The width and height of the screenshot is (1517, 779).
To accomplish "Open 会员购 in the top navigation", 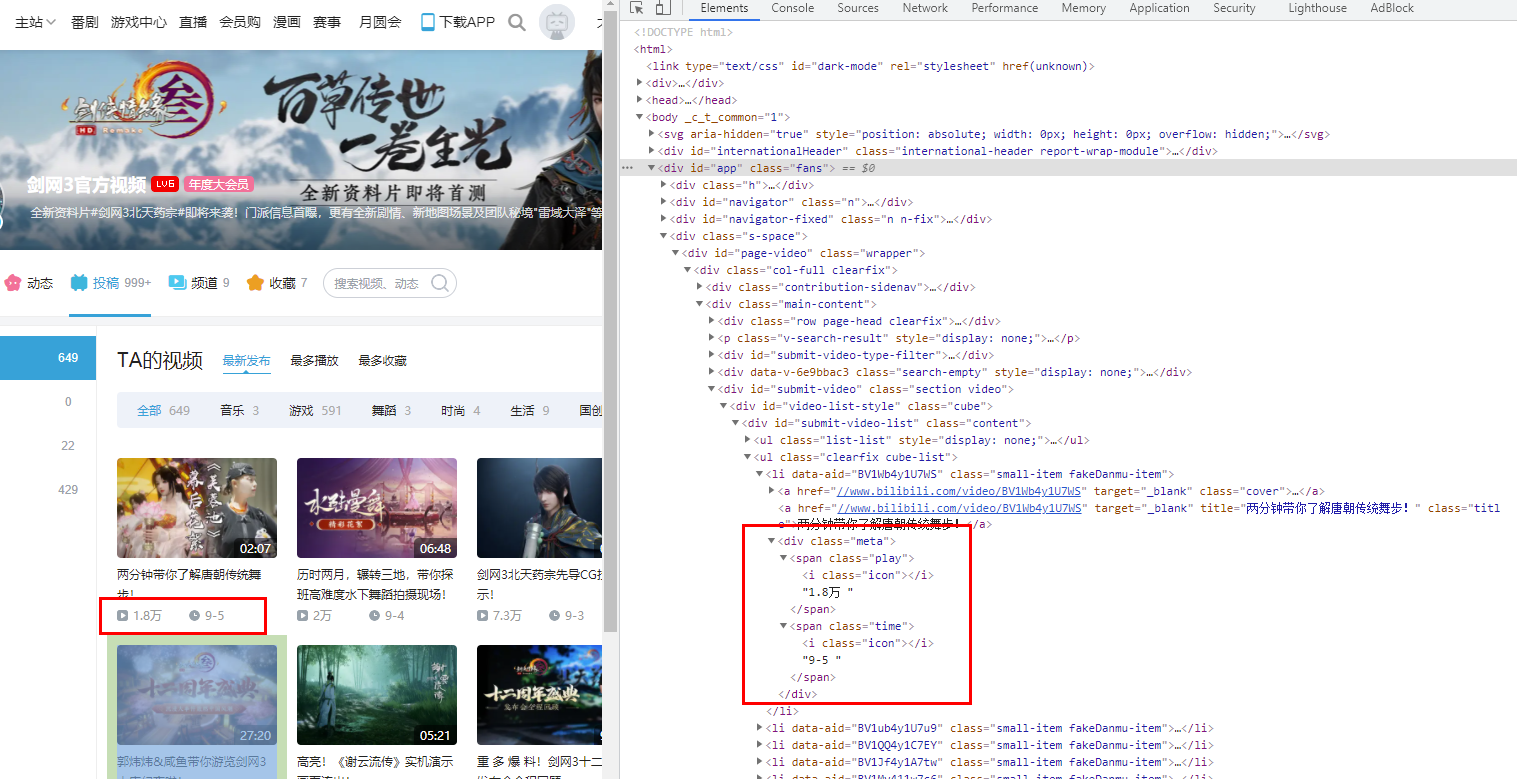I will click(x=240, y=22).
